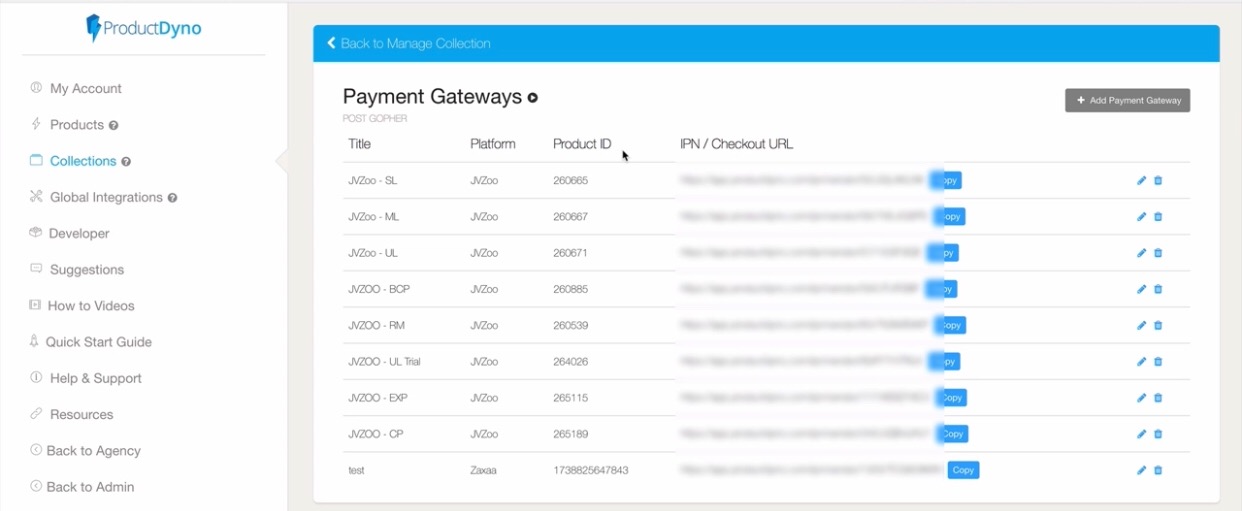The image size is (1242, 511).
Task: Delete the JVZOO - RM gateway trash icon
Action: [x=1158, y=325]
